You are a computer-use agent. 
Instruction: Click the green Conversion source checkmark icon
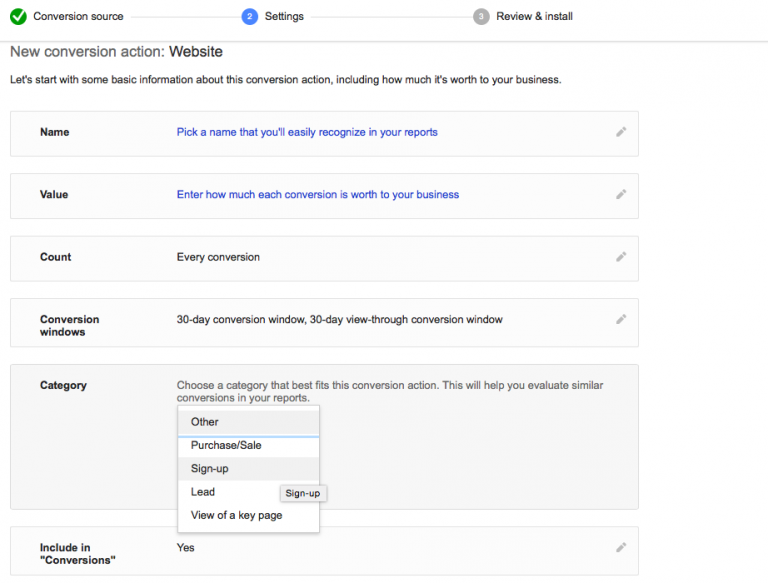pos(18,16)
